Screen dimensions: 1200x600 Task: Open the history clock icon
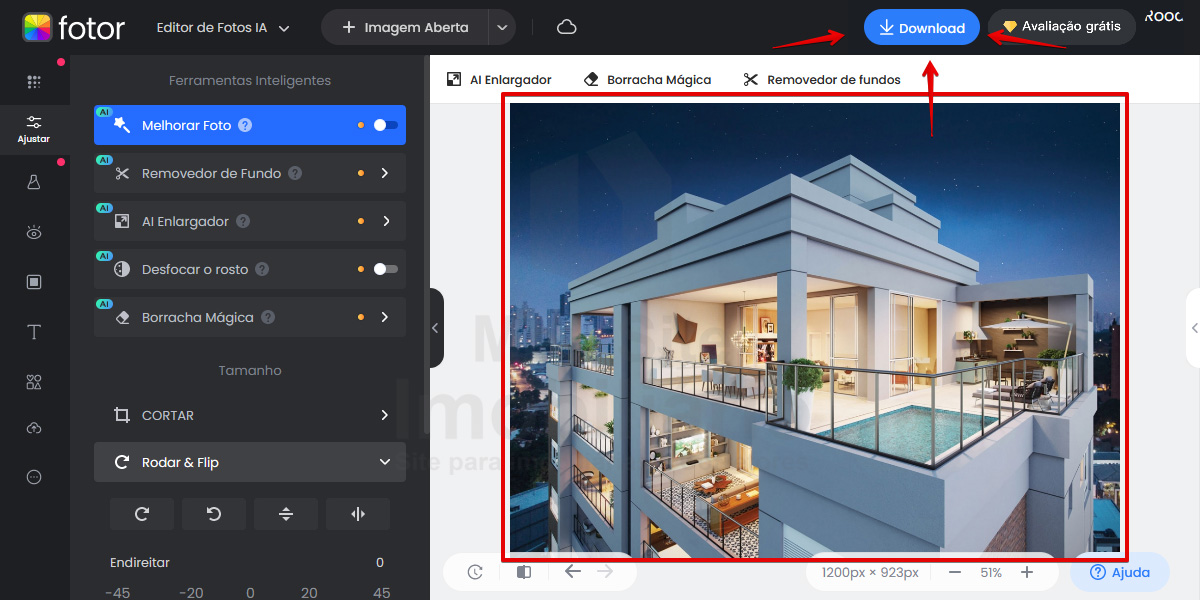click(475, 572)
